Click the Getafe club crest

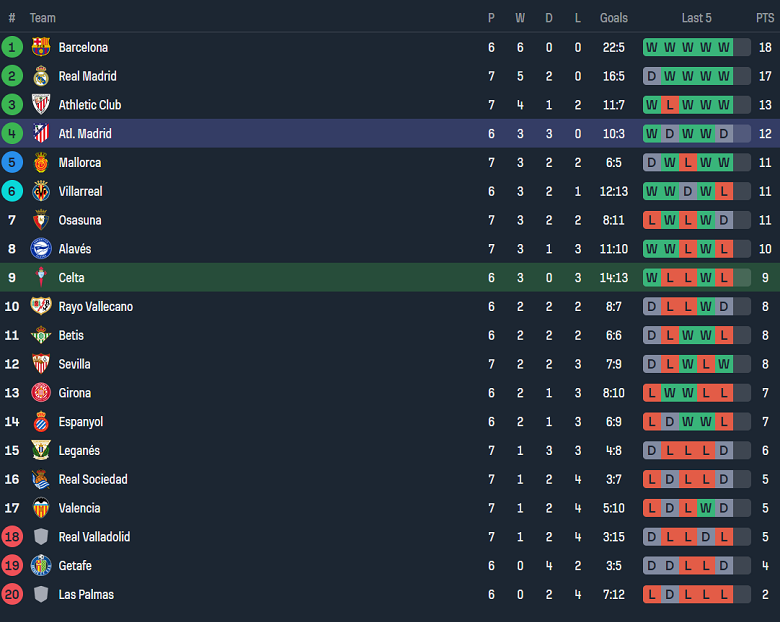(41, 566)
